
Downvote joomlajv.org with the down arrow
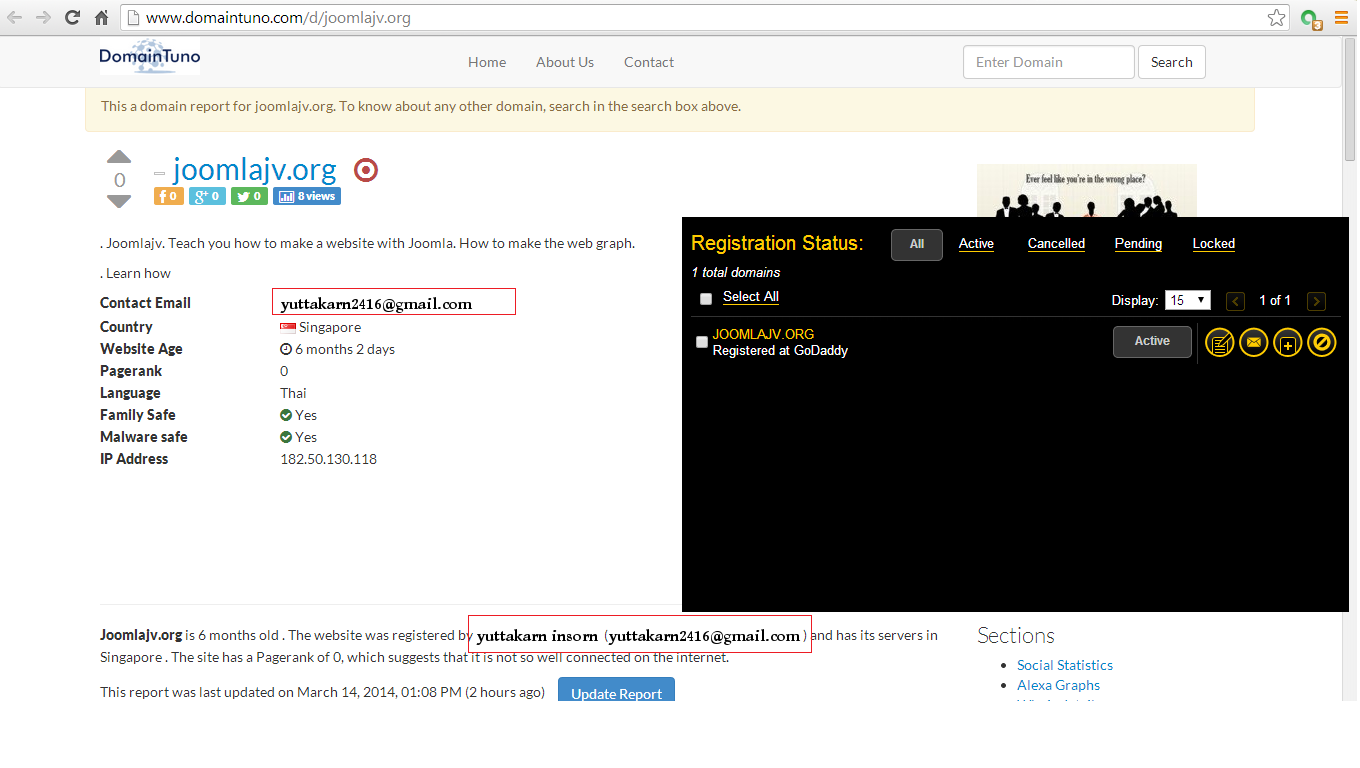pos(119,201)
